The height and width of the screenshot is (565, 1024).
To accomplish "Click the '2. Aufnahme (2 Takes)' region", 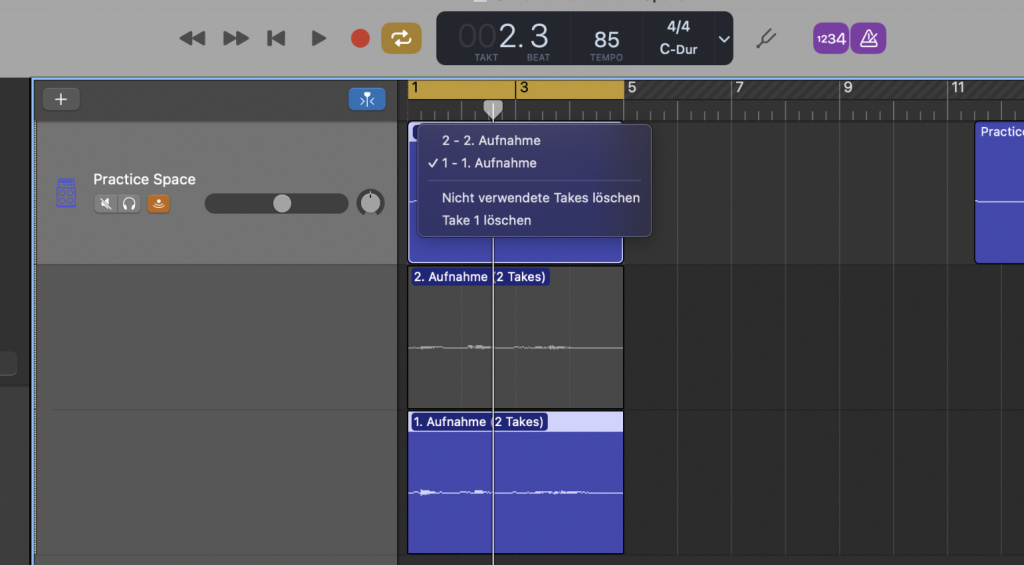I will [x=515, y=338].
